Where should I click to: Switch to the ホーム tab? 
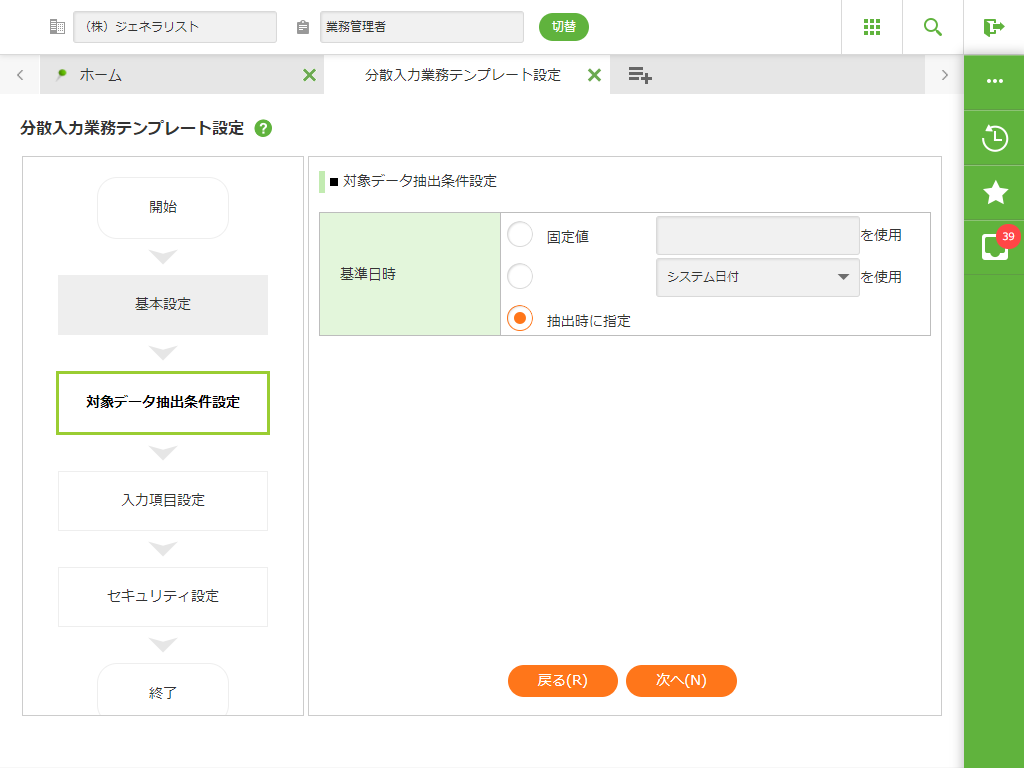pyautogui.click(x=170, y=75)
